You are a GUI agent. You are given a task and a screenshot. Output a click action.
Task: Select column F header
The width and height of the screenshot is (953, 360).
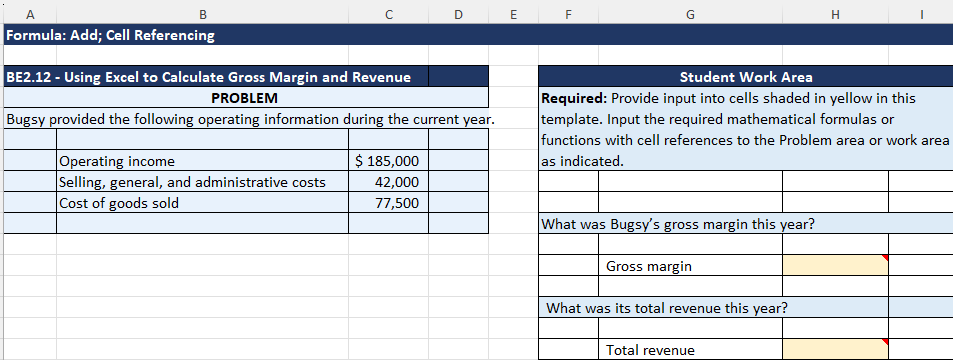568,15
